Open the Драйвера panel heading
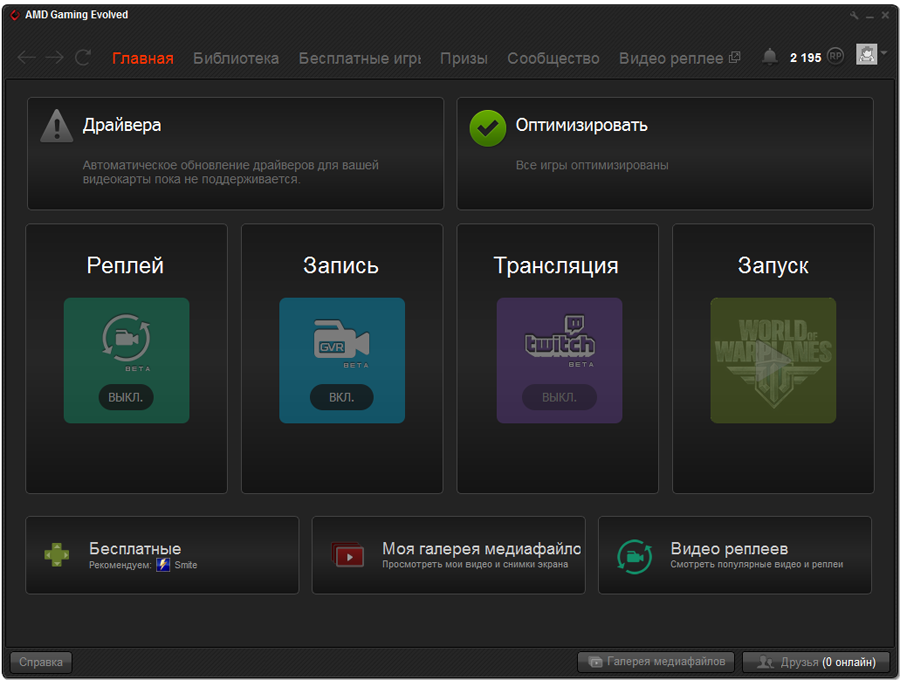This screenshot has height=680, width=900. [x=122, y=125]
